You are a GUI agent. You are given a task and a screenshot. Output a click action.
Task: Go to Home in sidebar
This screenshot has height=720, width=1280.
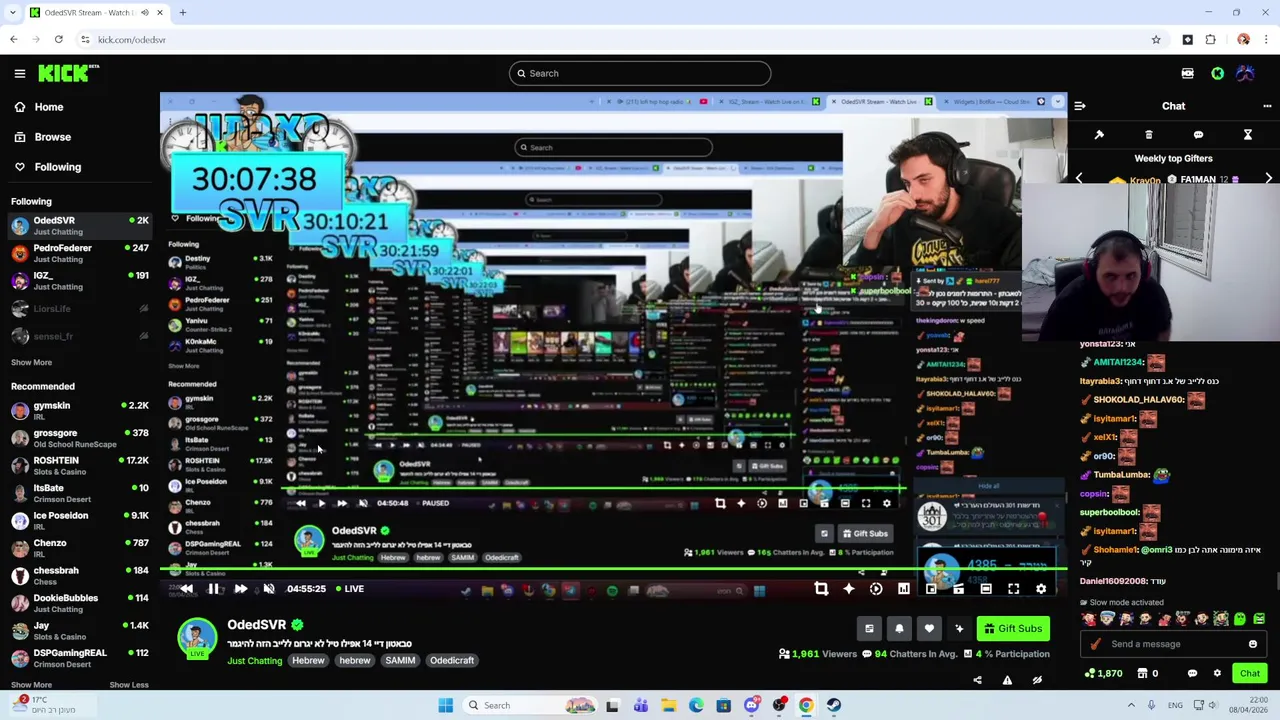pos(38,107)
